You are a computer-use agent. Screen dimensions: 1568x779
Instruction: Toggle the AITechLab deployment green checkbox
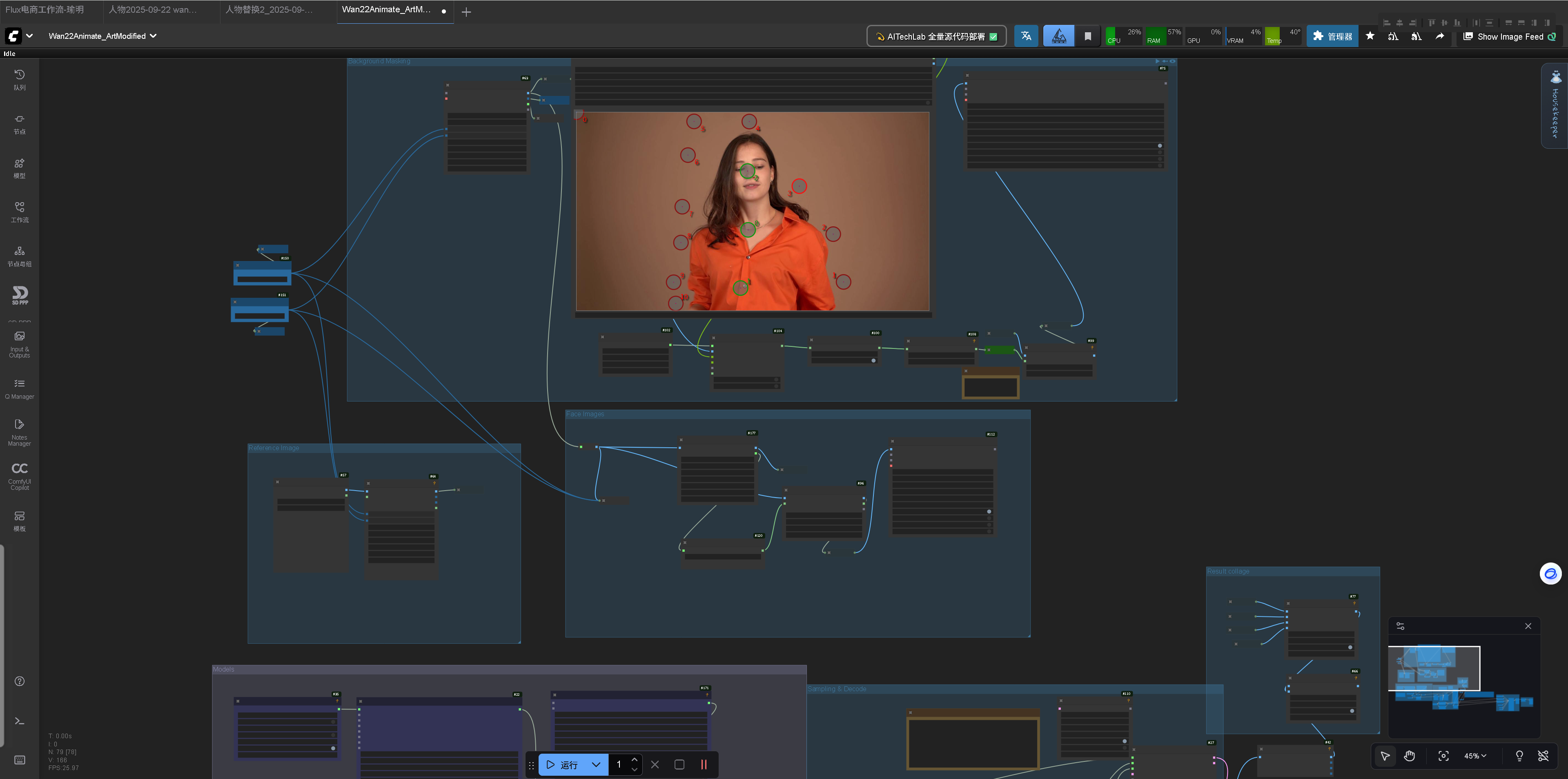click(994, 36)
